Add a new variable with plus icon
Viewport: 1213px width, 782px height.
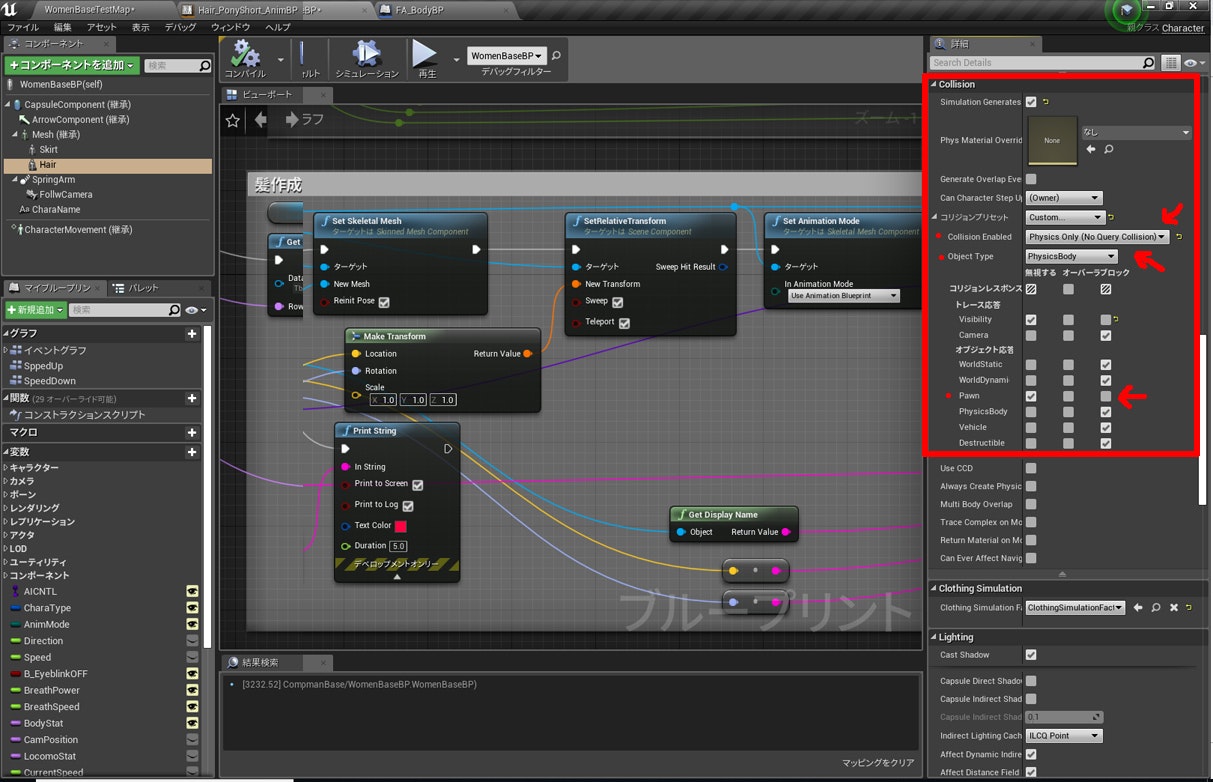[x=192, y=452]
